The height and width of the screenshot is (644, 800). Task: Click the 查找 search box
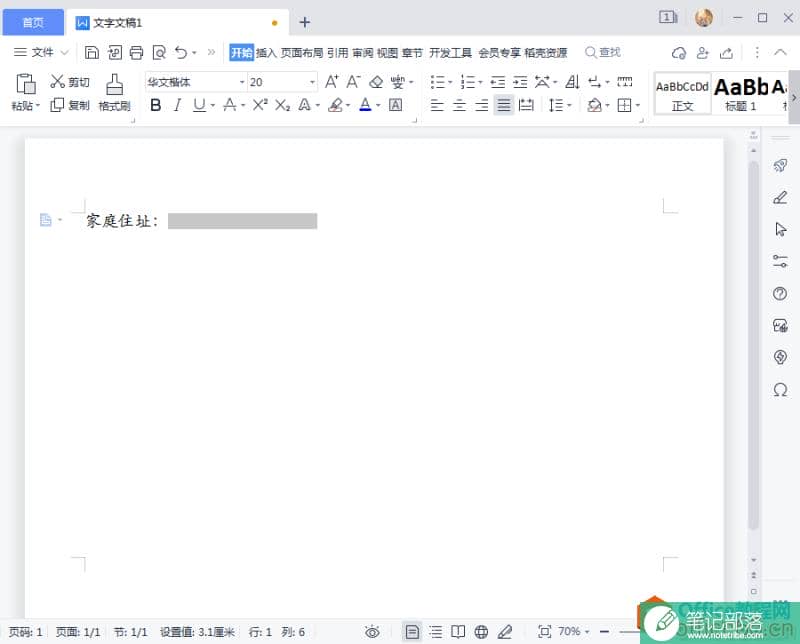(603, 52)
